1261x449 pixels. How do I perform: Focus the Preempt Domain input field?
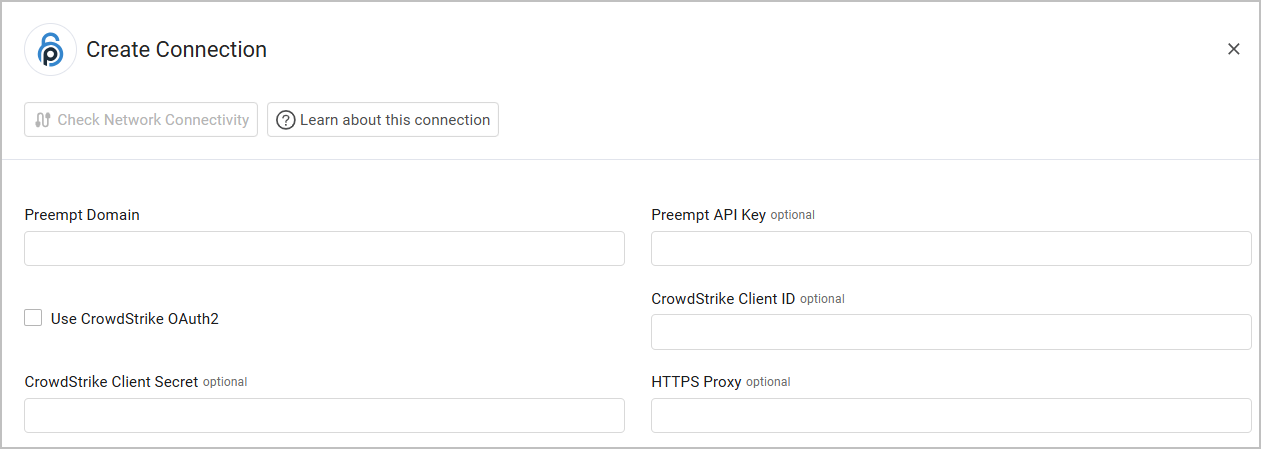324,249
